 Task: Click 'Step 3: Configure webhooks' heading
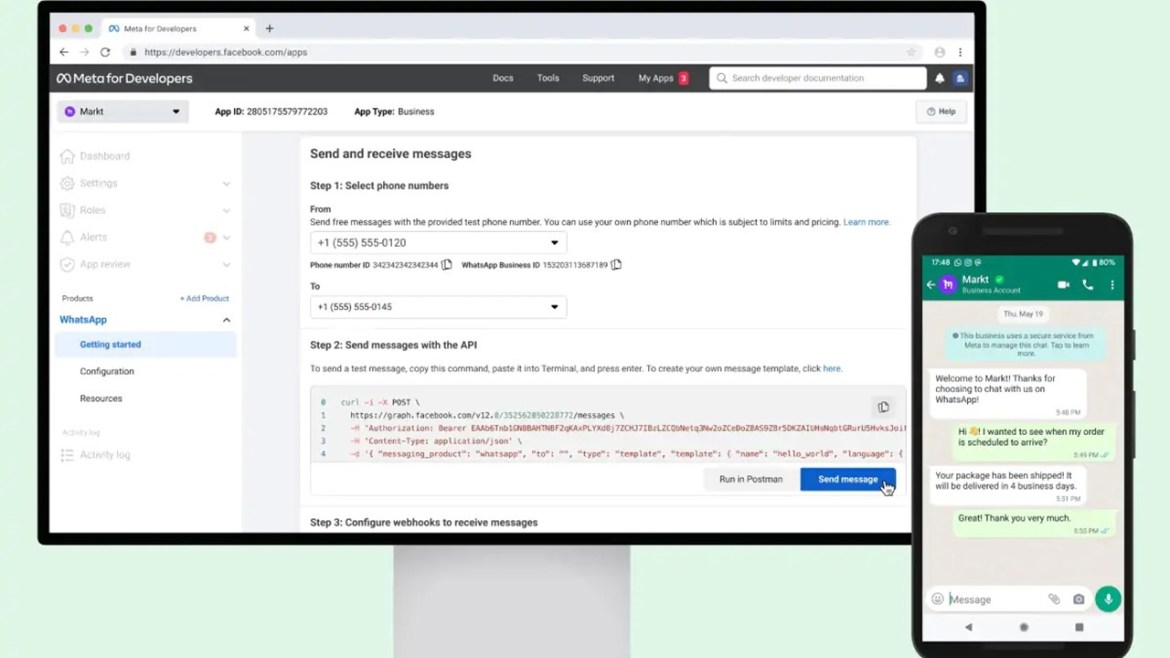click(x=424, y=522)
